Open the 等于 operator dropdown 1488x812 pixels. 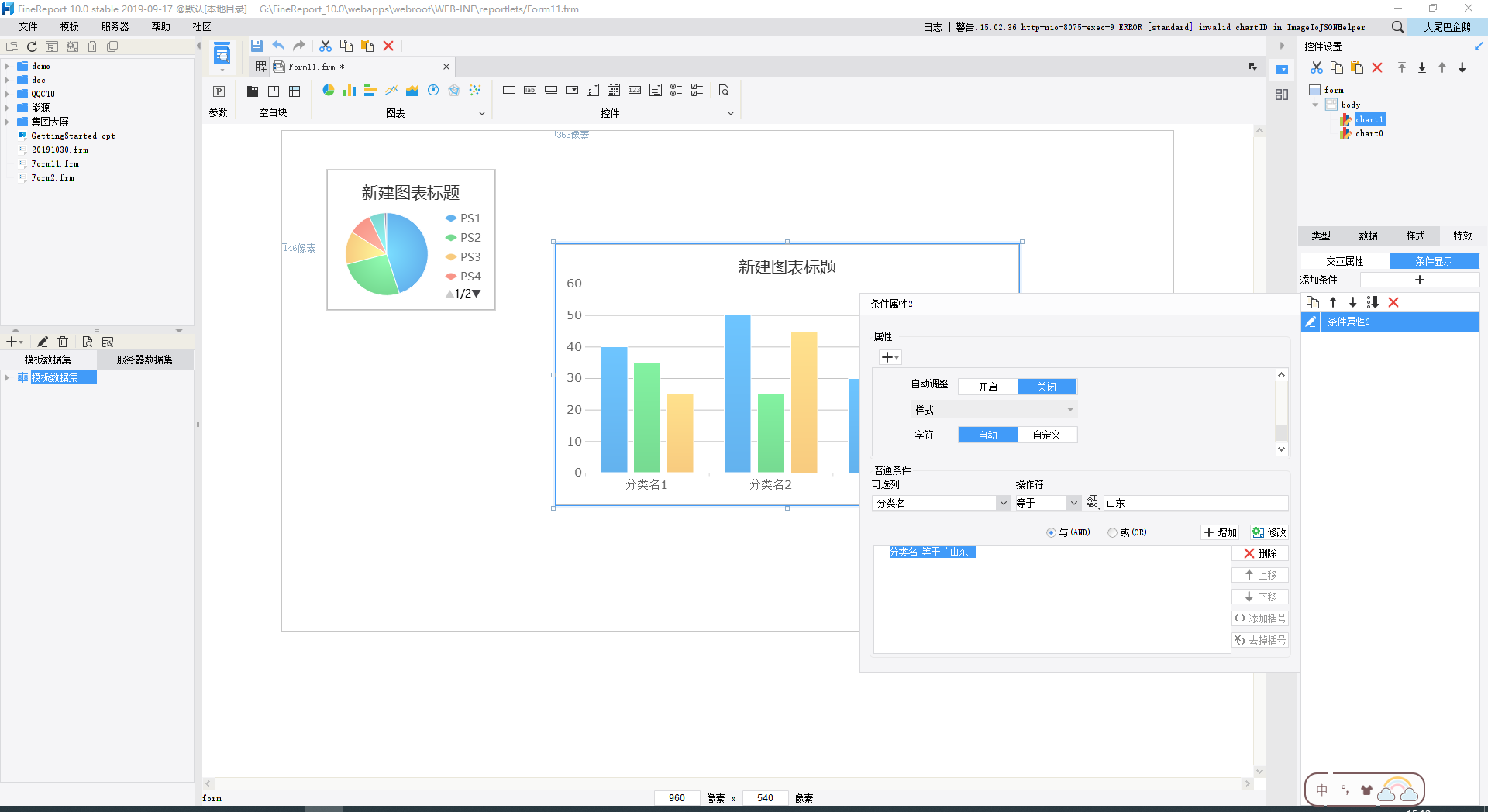click(1073, 503)
